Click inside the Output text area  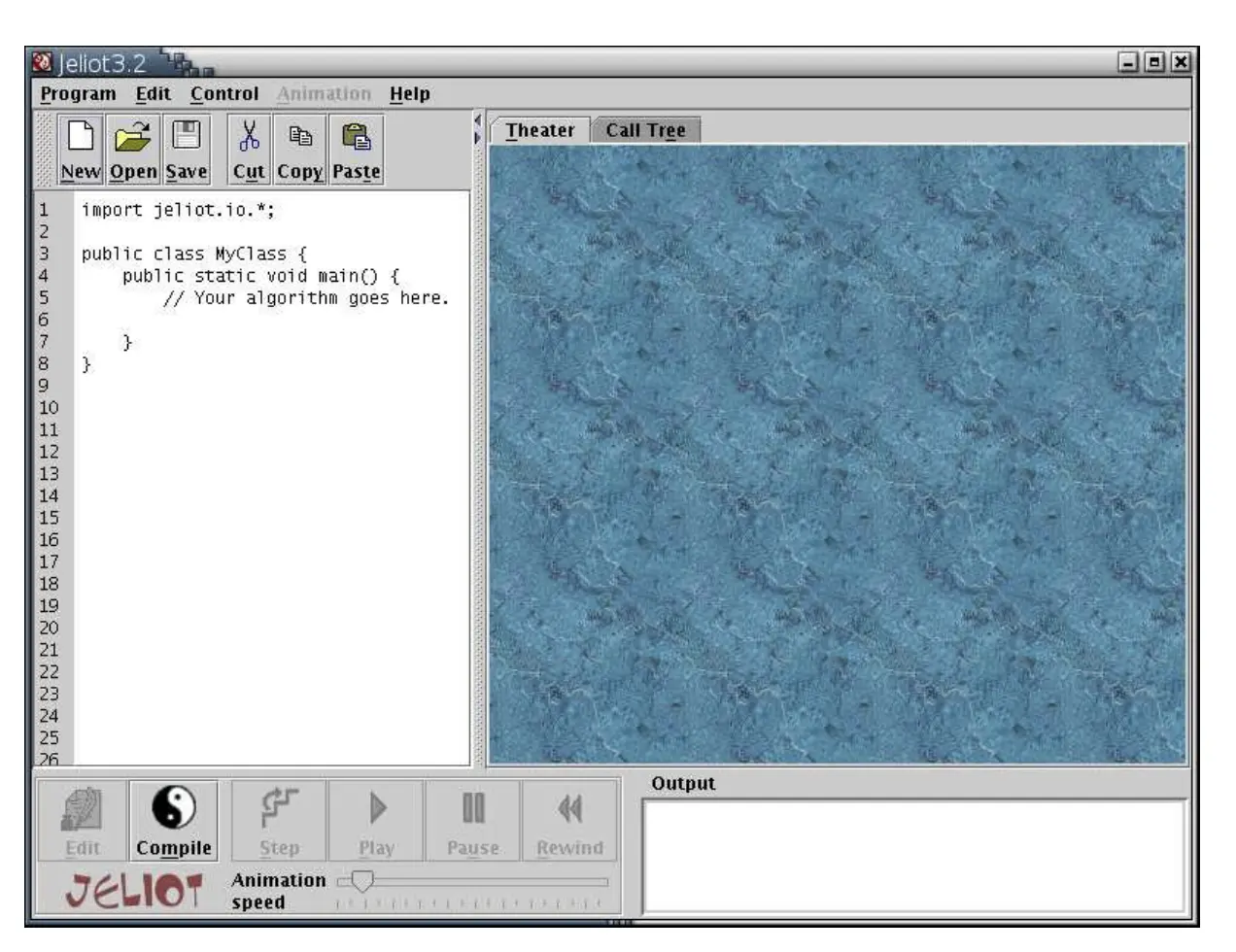(913, 855)
